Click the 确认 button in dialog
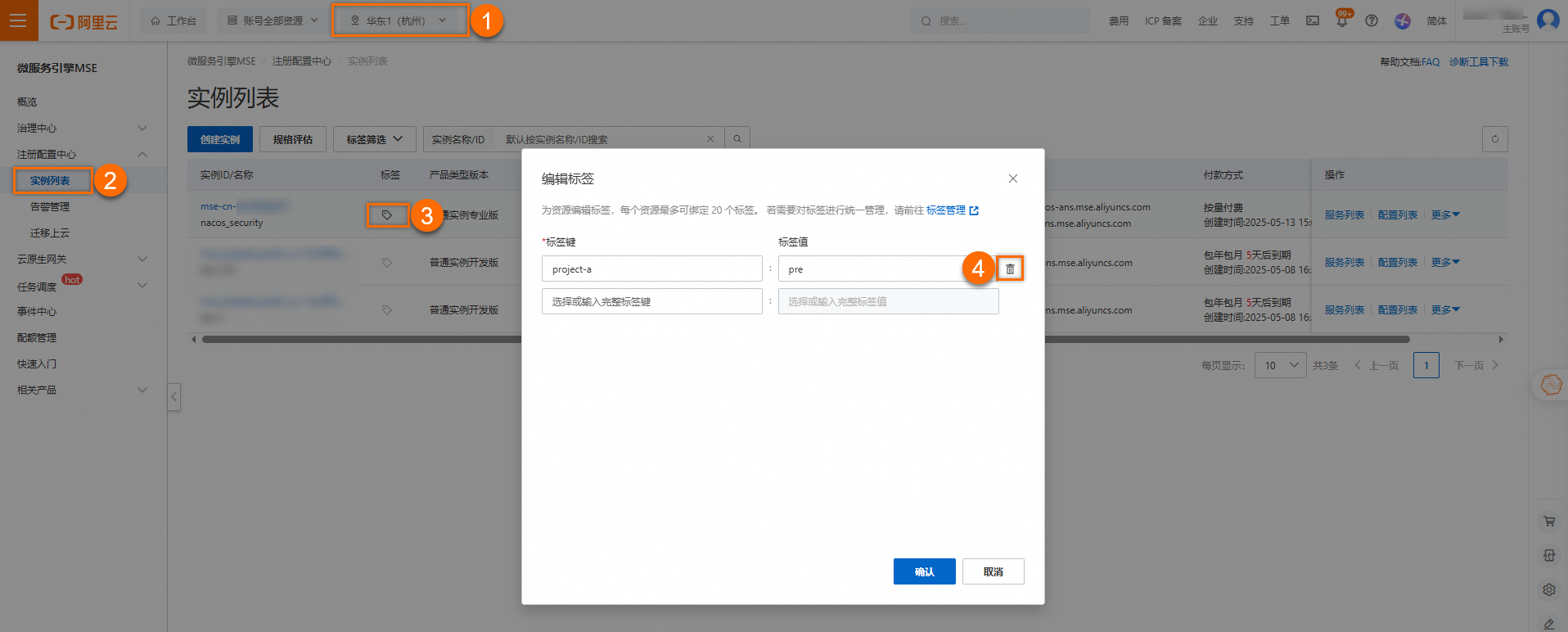This screenshot has width=1568, height=632. 924,571
